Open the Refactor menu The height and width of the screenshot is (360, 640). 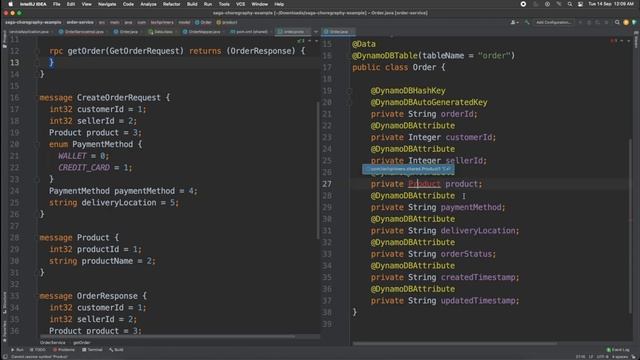coord(171,4)
